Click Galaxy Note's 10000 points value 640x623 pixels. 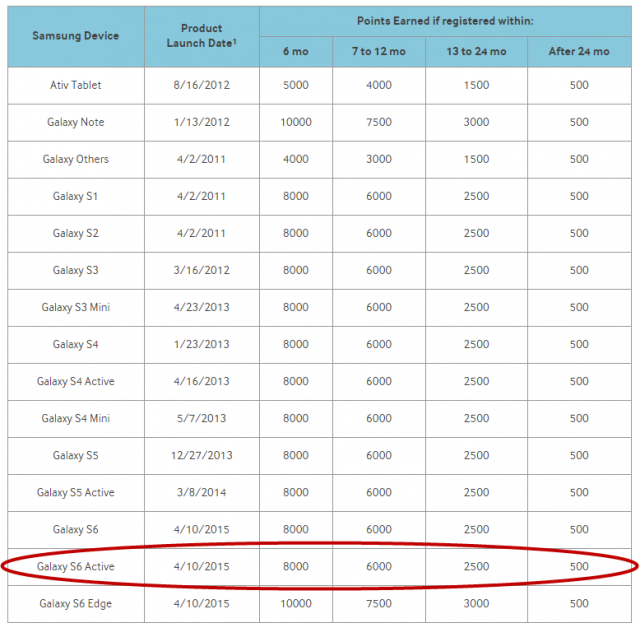click(x=296, y=122)
